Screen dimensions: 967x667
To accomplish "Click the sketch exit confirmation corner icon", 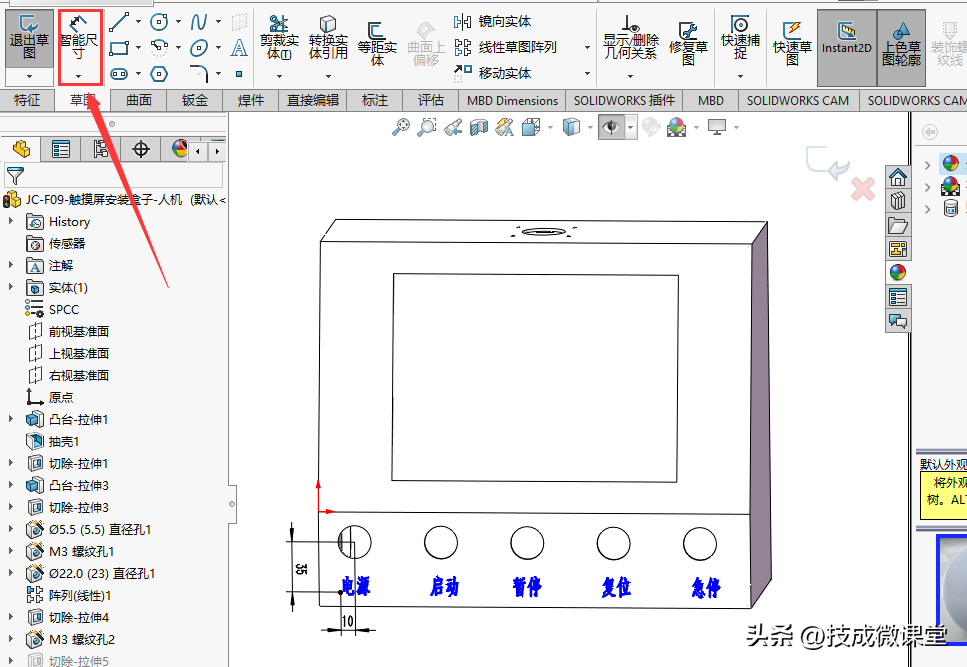I will click(x=828, y=163).
